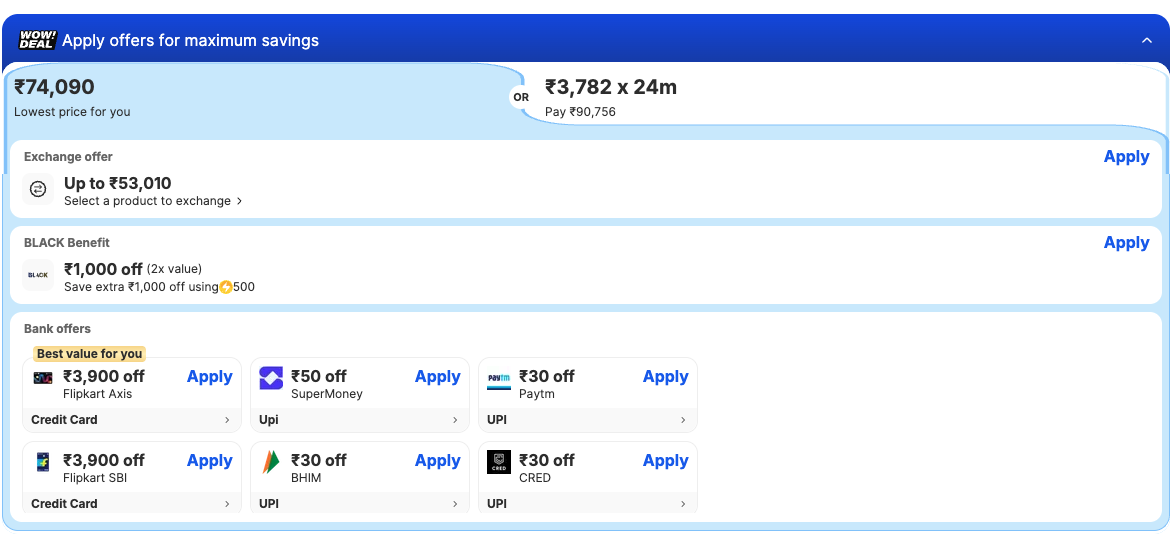Apply the SuperMoney ₹50 off offer
Image resolution: width=1171 pixels, height=536 pixels.
tap(437, 377)
